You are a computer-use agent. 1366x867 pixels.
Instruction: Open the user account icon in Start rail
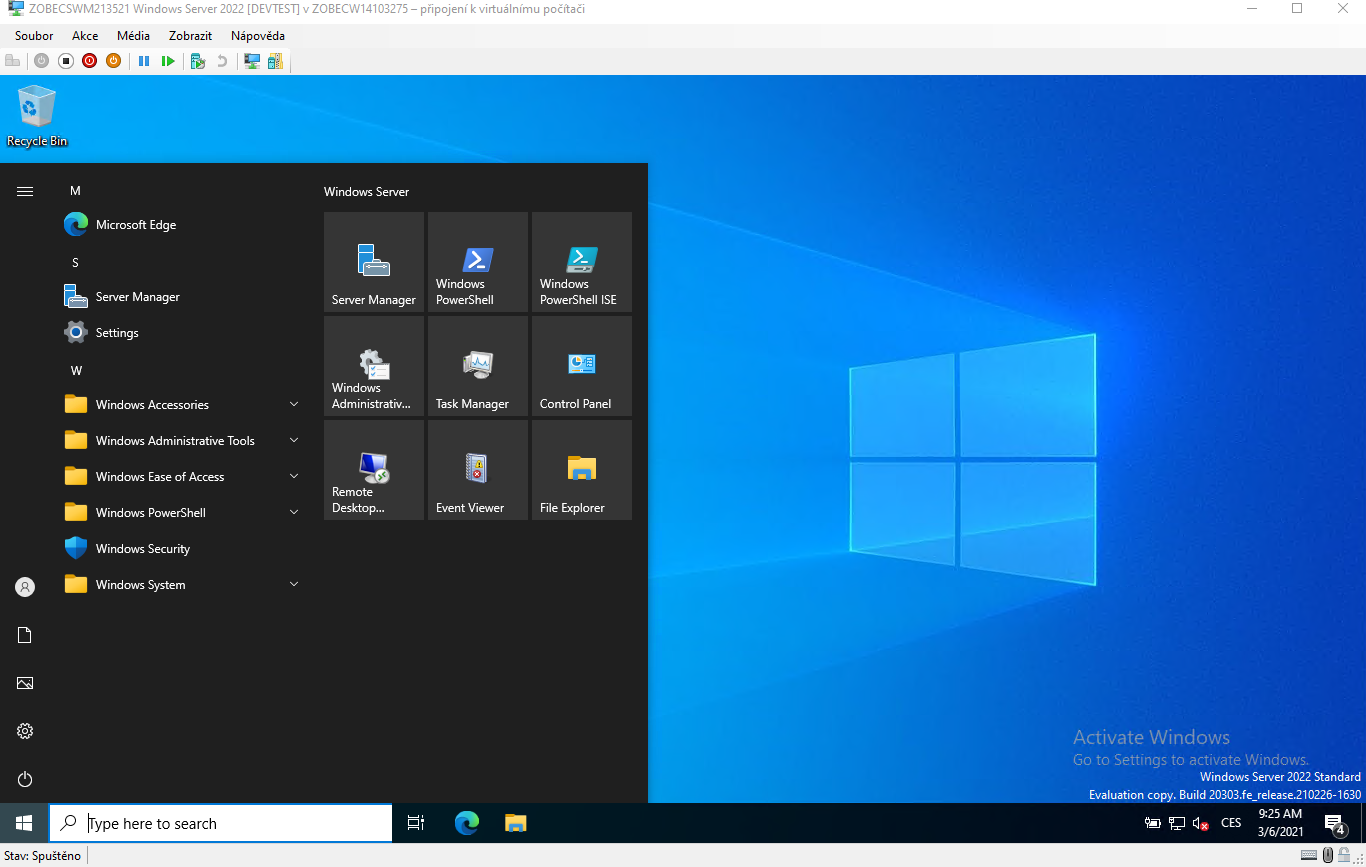coord(25,587)
